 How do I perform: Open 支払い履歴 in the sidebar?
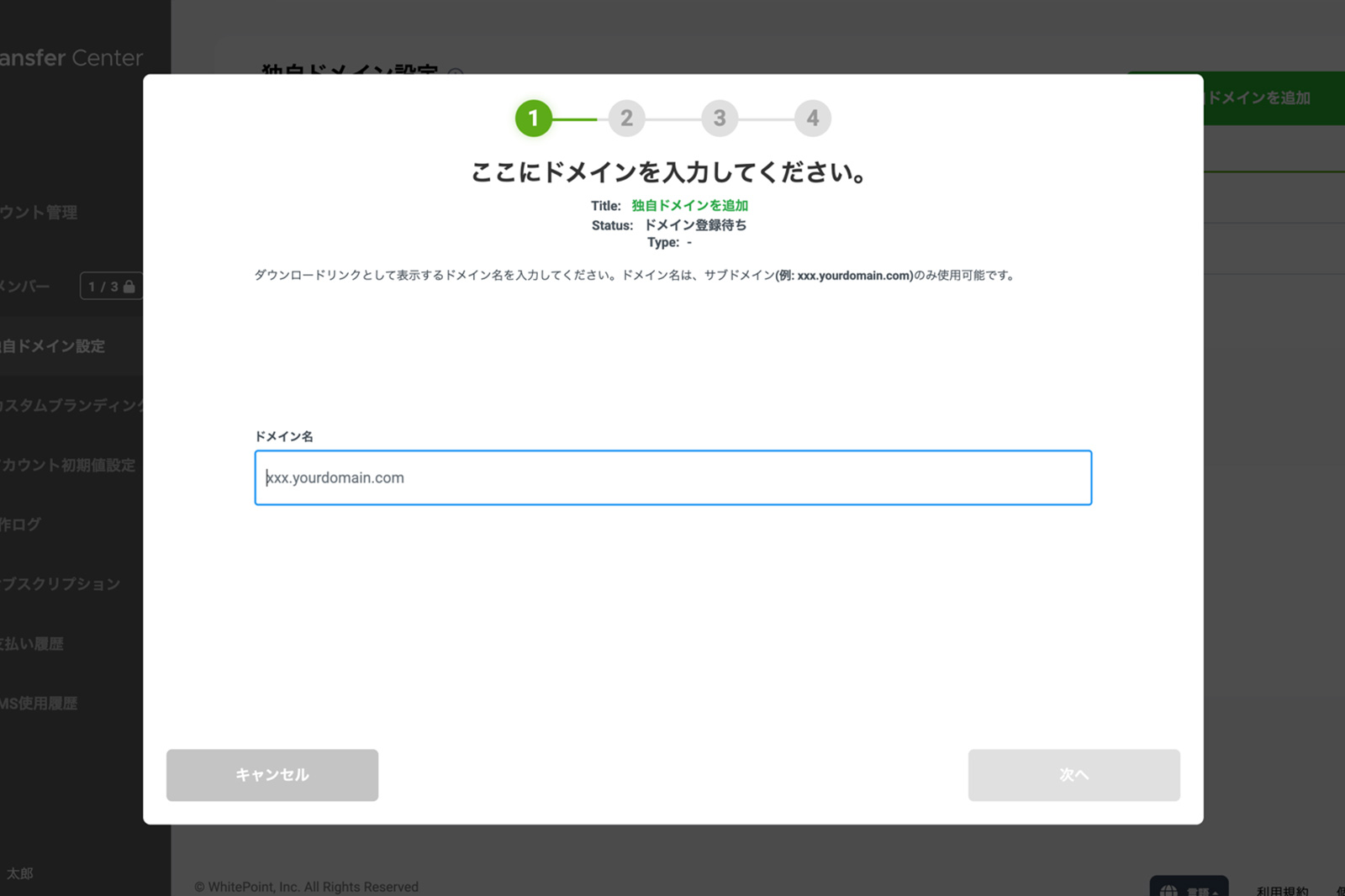pyautogui.click(x=32, y=644)
